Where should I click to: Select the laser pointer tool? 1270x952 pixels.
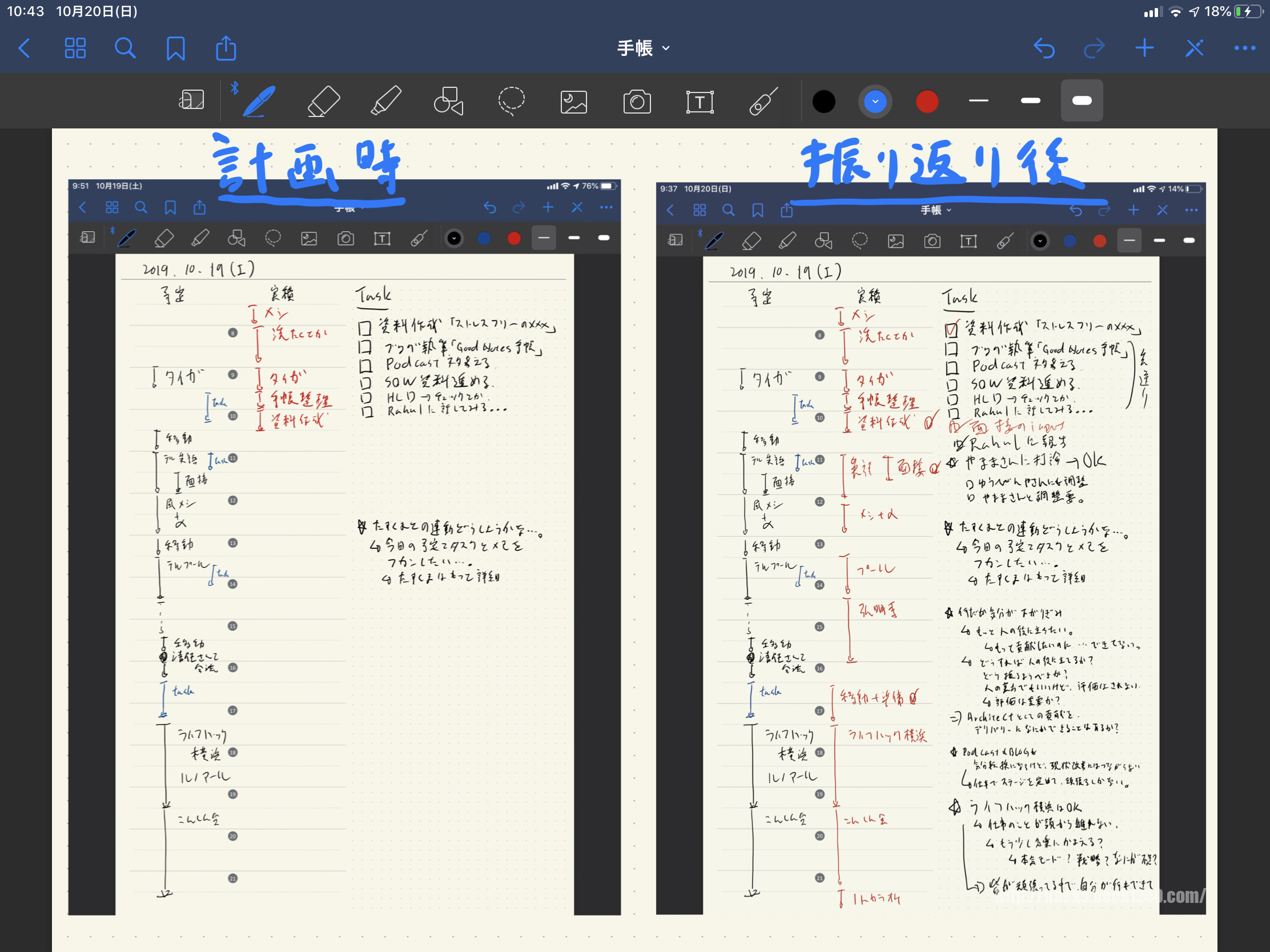pos(763,100)
